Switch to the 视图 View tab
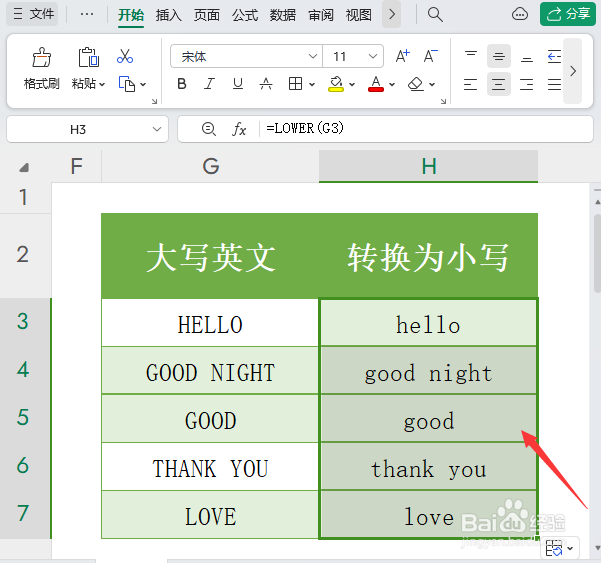601x563 pixels. (359, 15)
